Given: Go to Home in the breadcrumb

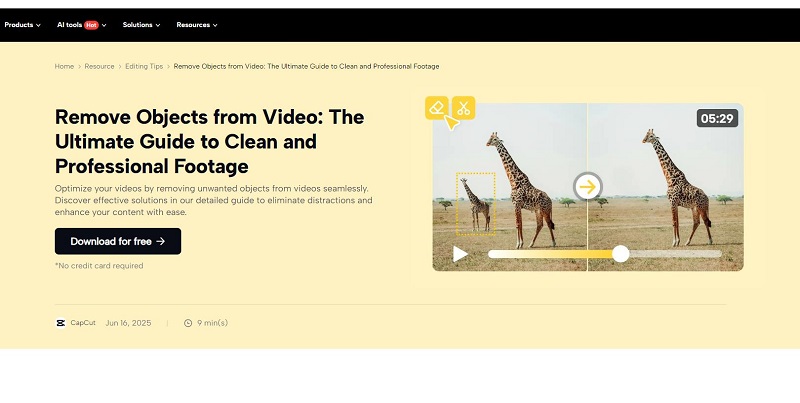Looking at the screenshot, I should pyautogui.click(x=64, y=66).
